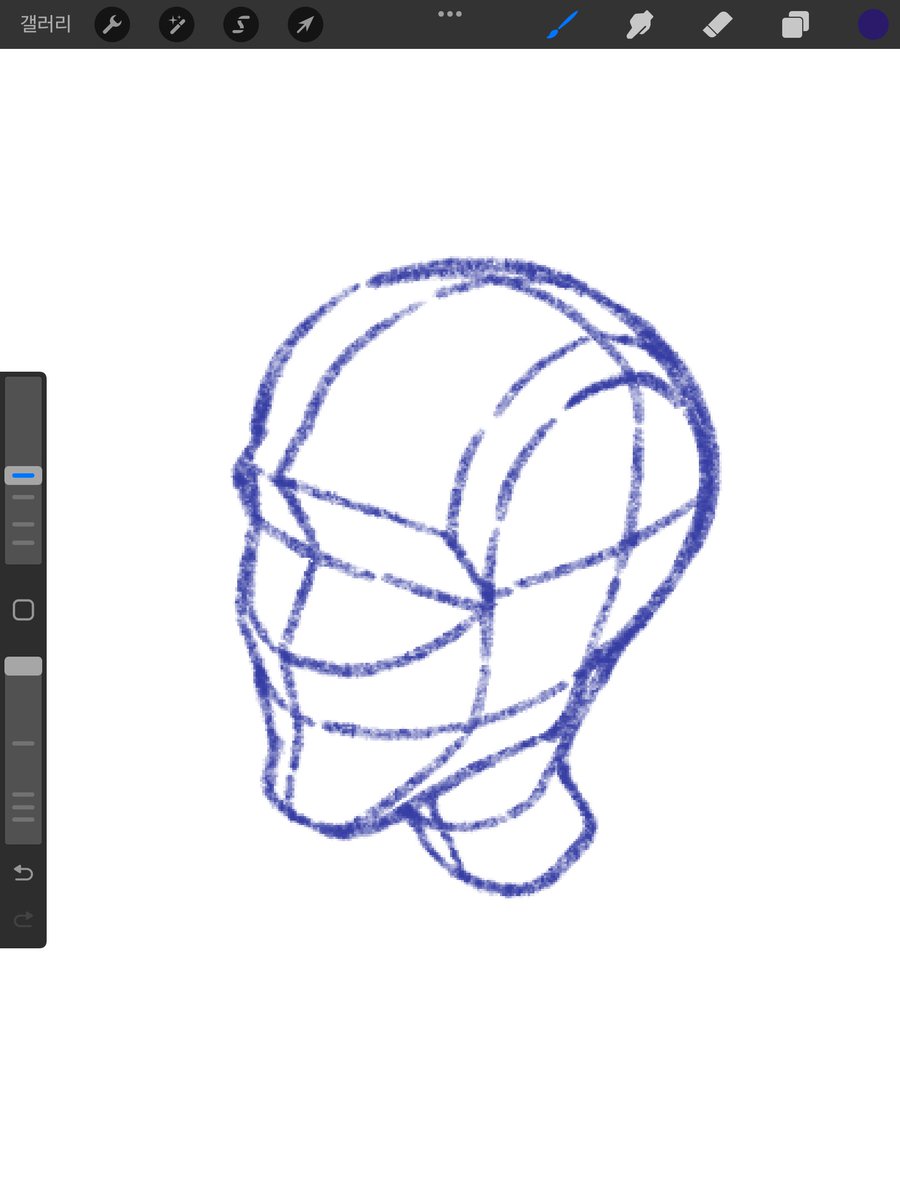Click the brush opacity slider handle
900x1200 pixels.
coord(23,666)
